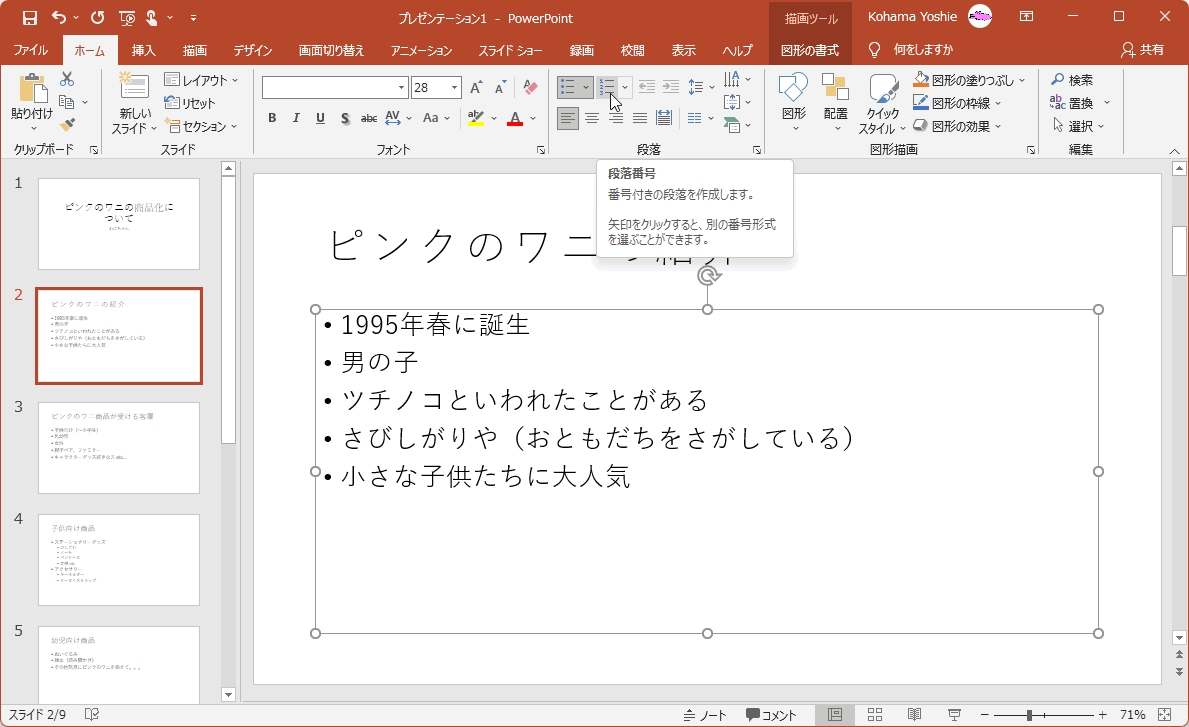Image resolution: width=1189 pixels, height=727 pixels.
Task: Toggle italic formatting
Action: [295, 118]
